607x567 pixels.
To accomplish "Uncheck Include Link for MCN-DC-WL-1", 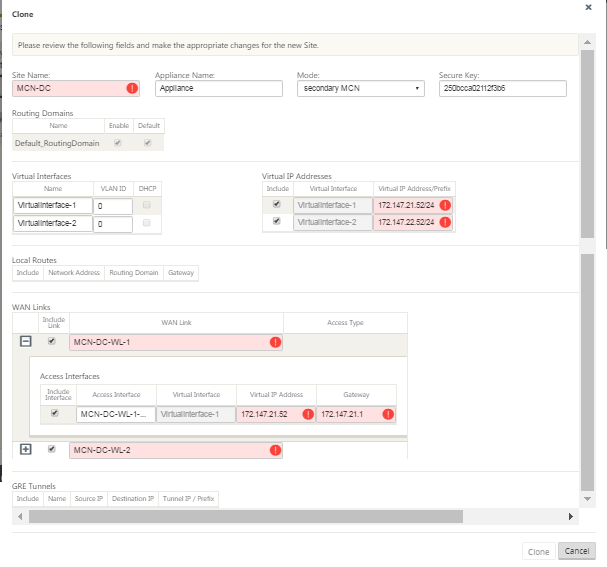I will [x=51, y=341].
